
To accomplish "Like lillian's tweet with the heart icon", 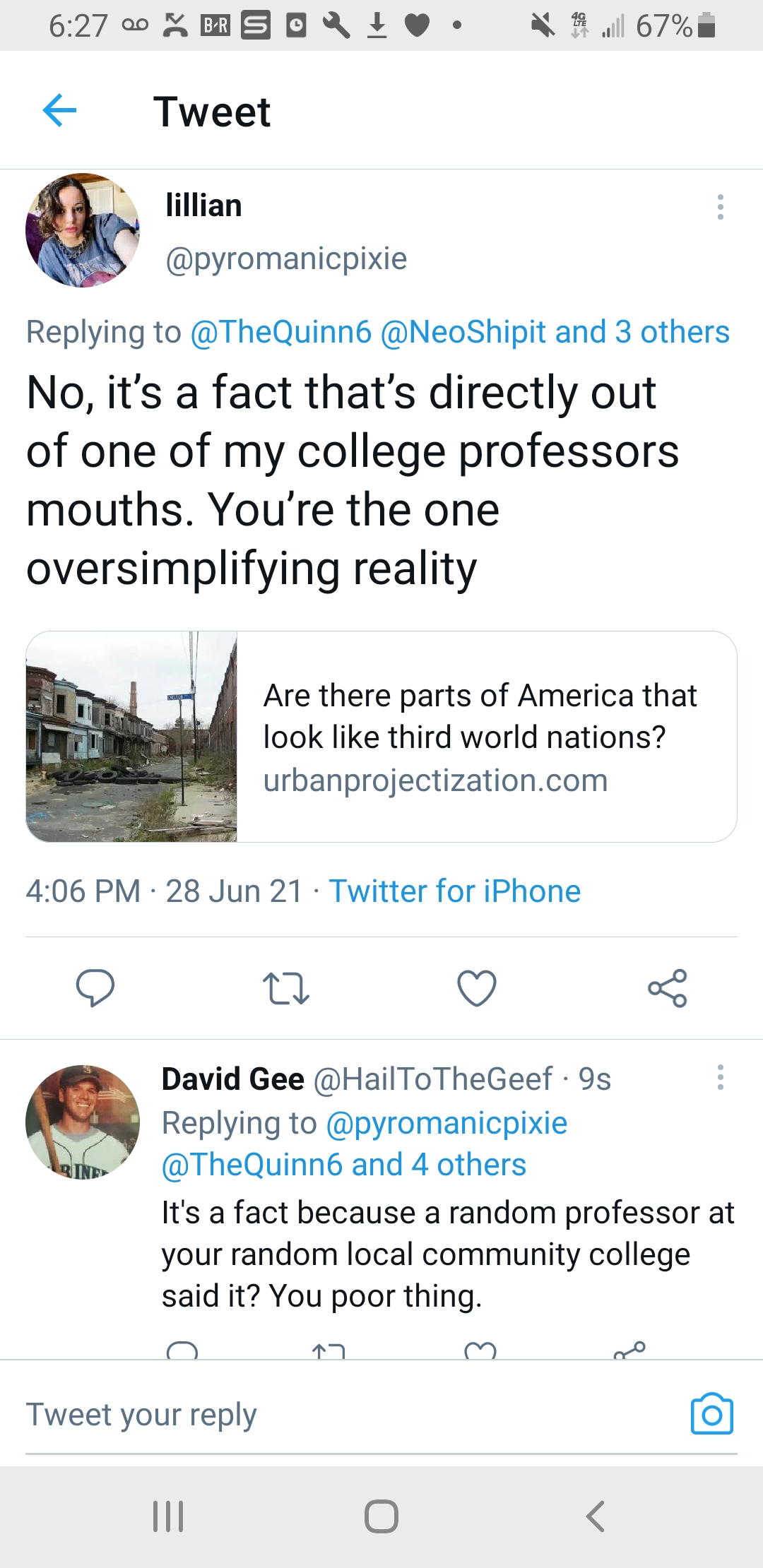I will point(477,987).
